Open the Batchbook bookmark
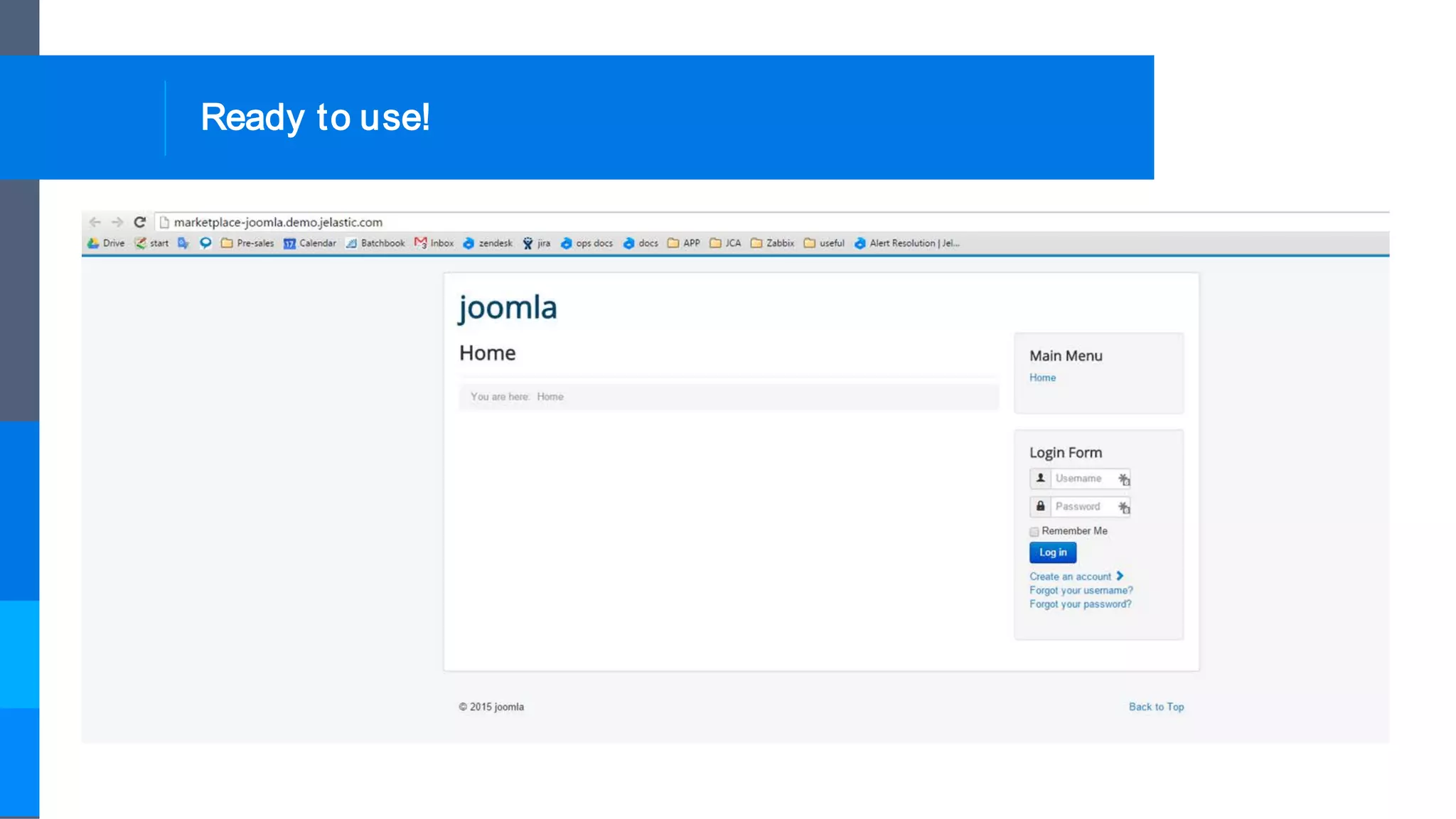The image size is (1456, 819). [375, 243]
